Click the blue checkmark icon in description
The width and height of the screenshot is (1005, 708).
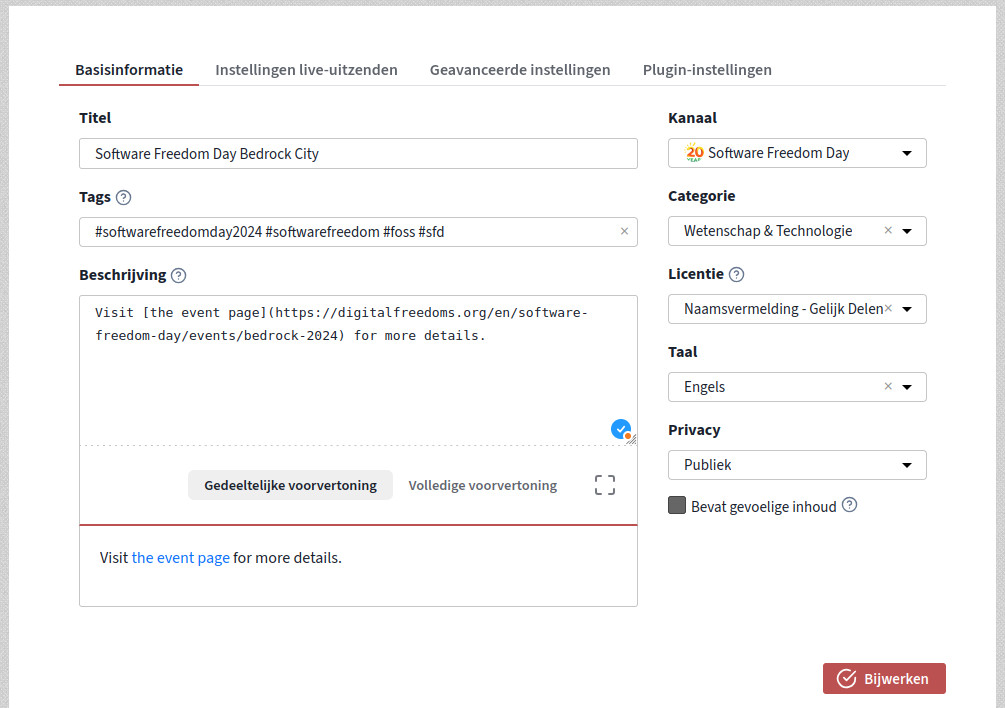tap(620, 429)
